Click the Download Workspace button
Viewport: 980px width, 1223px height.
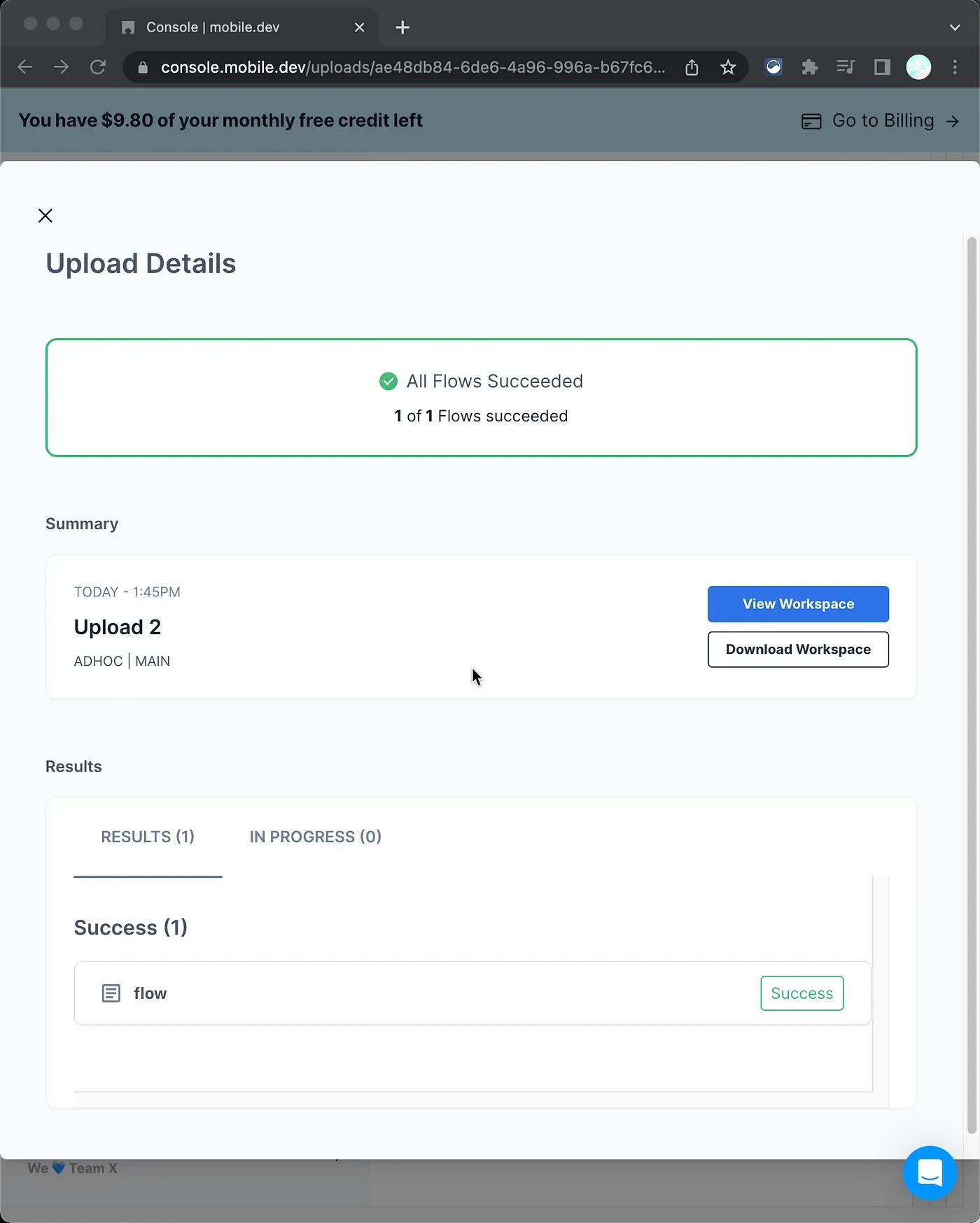click(x=798, y=650)
